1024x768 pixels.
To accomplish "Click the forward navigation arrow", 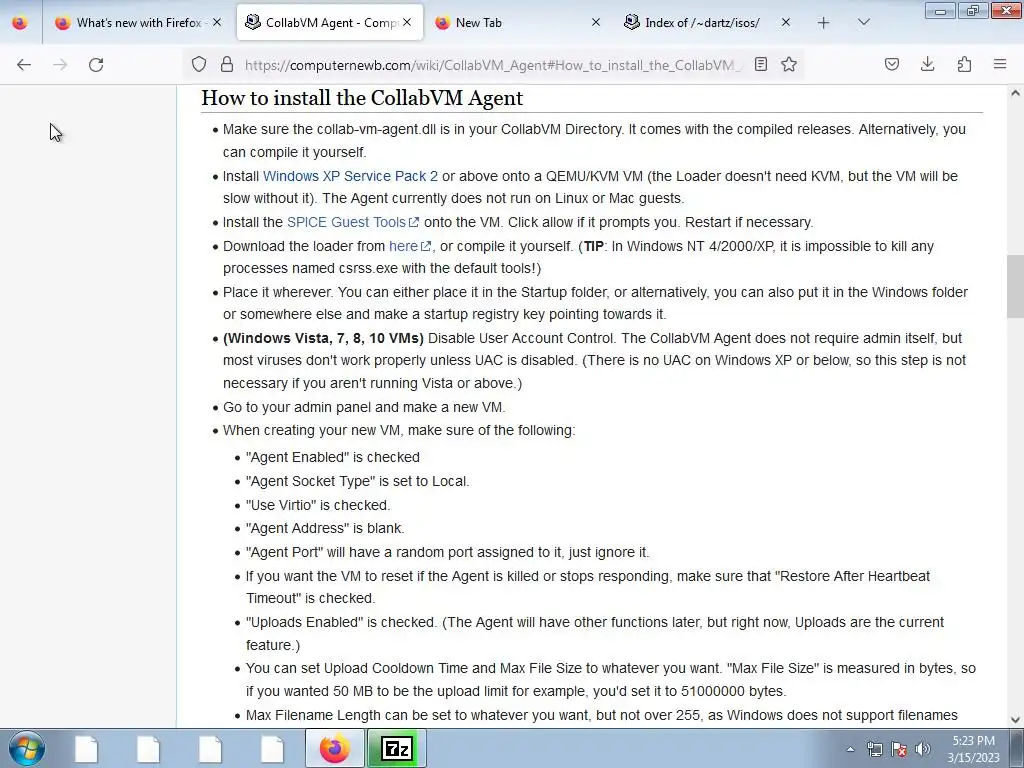I will [60, 65].
